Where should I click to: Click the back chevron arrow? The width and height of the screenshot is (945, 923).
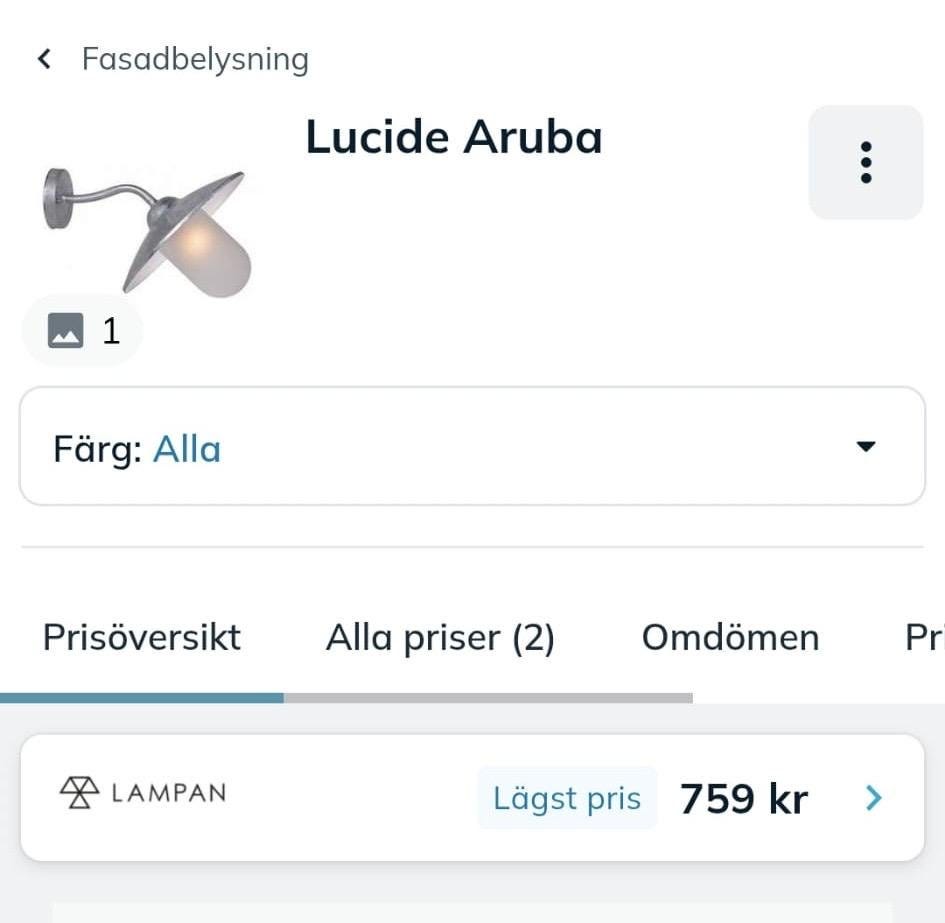pyautogui.click(x=44, y=59)
